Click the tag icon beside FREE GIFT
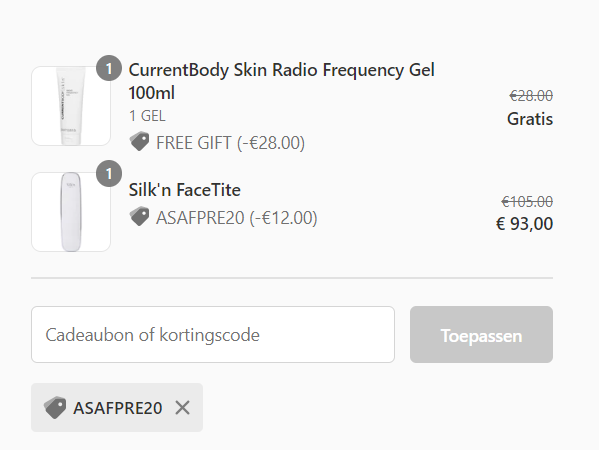599x450 pixels. click(139, 141)
